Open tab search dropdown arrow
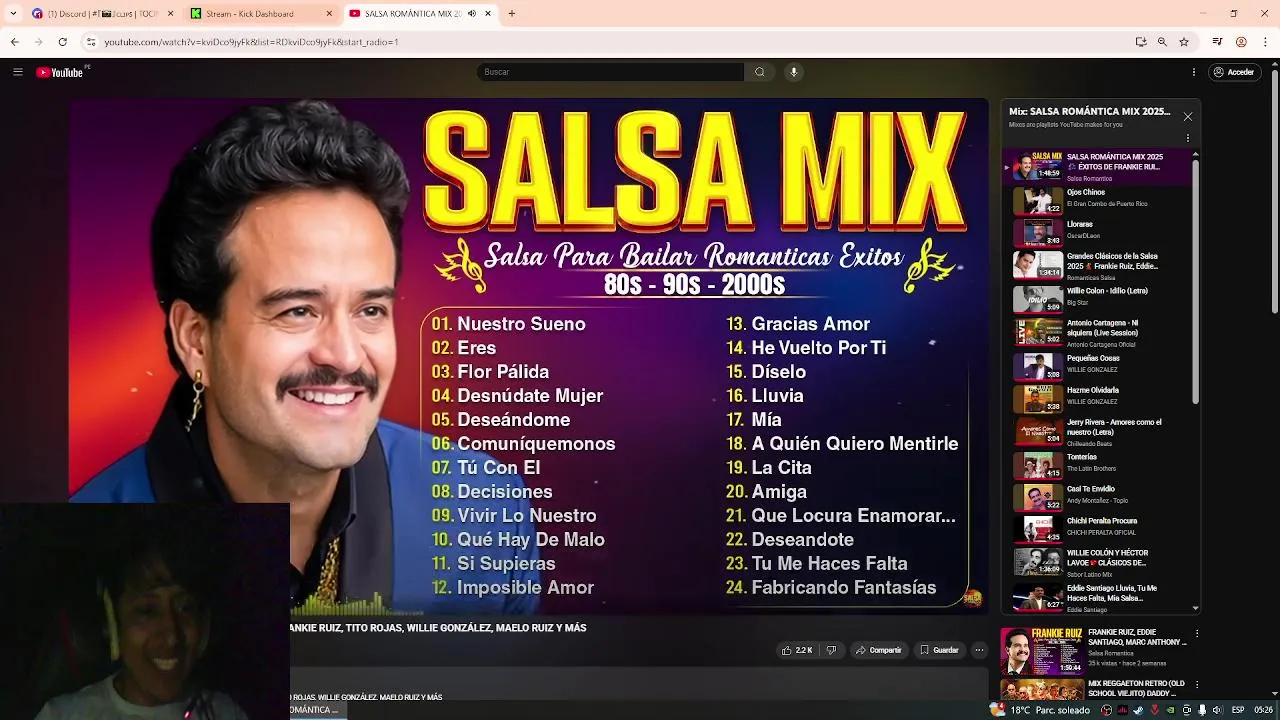Screen dimensions: 1280x720 point(12,14)
